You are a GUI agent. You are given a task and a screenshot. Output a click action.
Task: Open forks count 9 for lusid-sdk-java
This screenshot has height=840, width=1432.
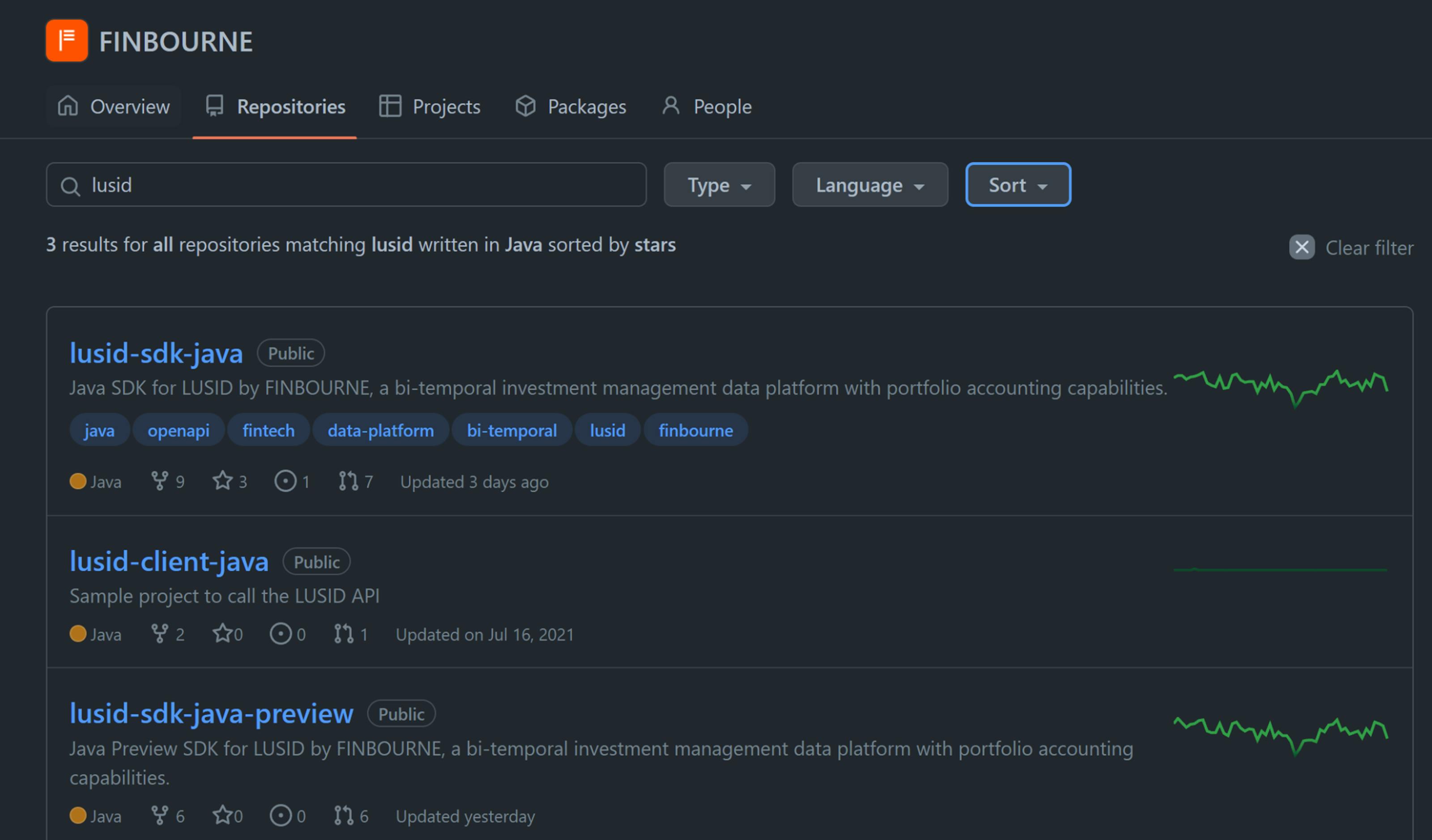tap(168, 481)
